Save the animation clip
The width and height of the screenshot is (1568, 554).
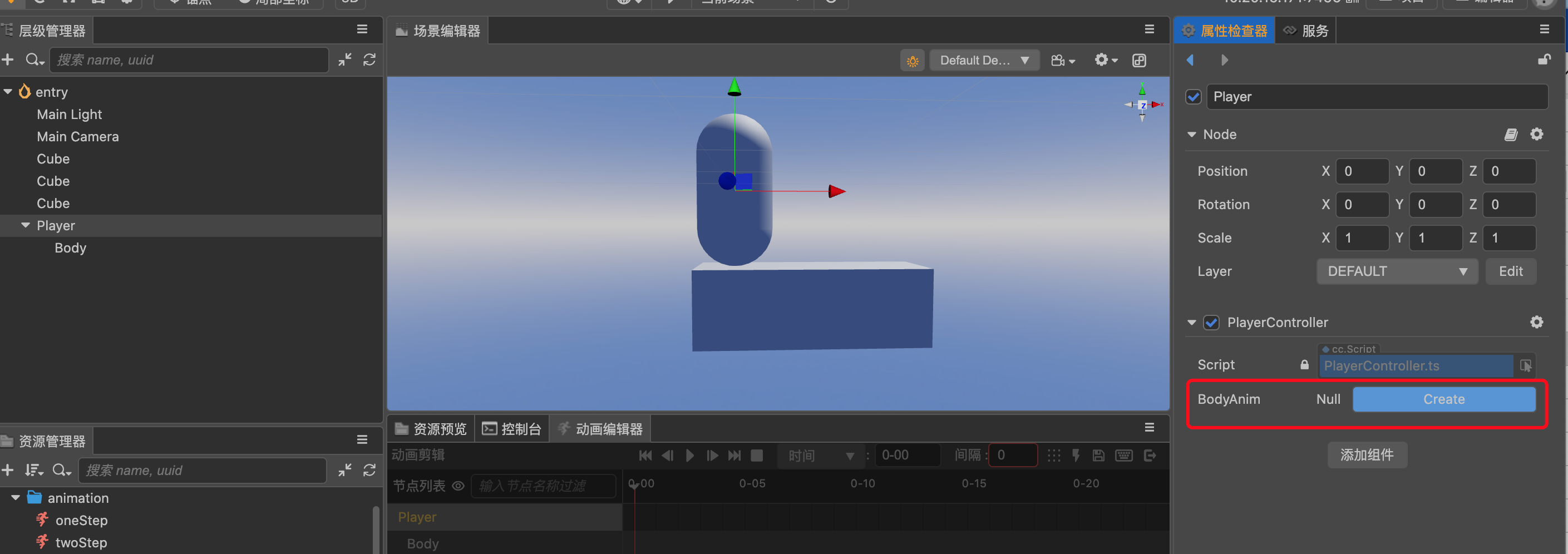(1098, 456)
